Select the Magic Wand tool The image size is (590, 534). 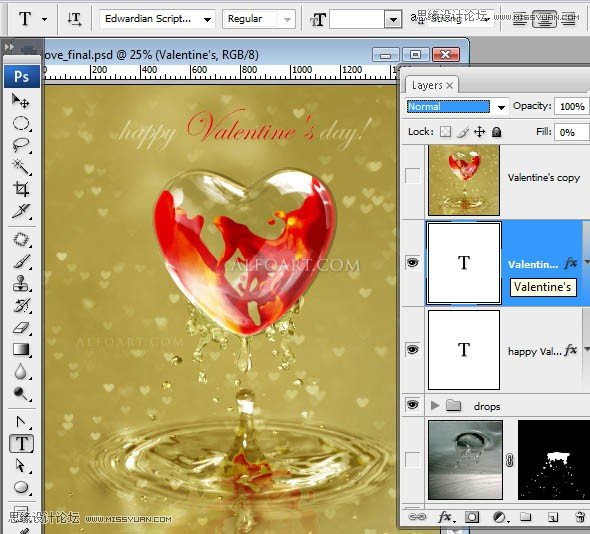(21, 167)
